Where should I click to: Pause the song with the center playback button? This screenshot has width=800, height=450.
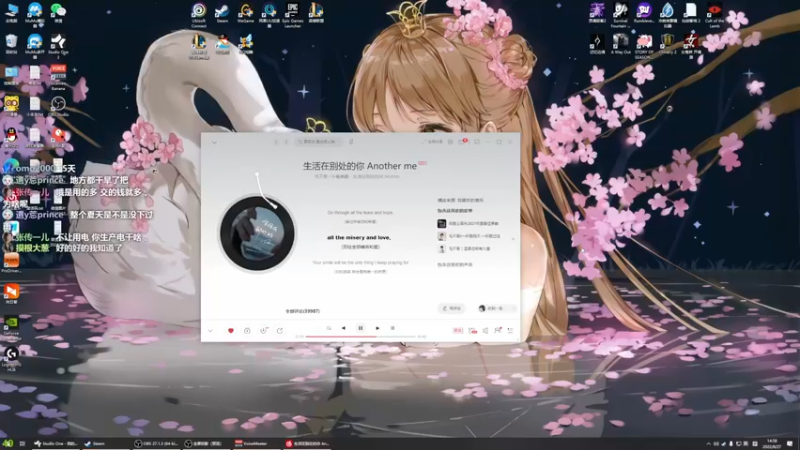360,329
